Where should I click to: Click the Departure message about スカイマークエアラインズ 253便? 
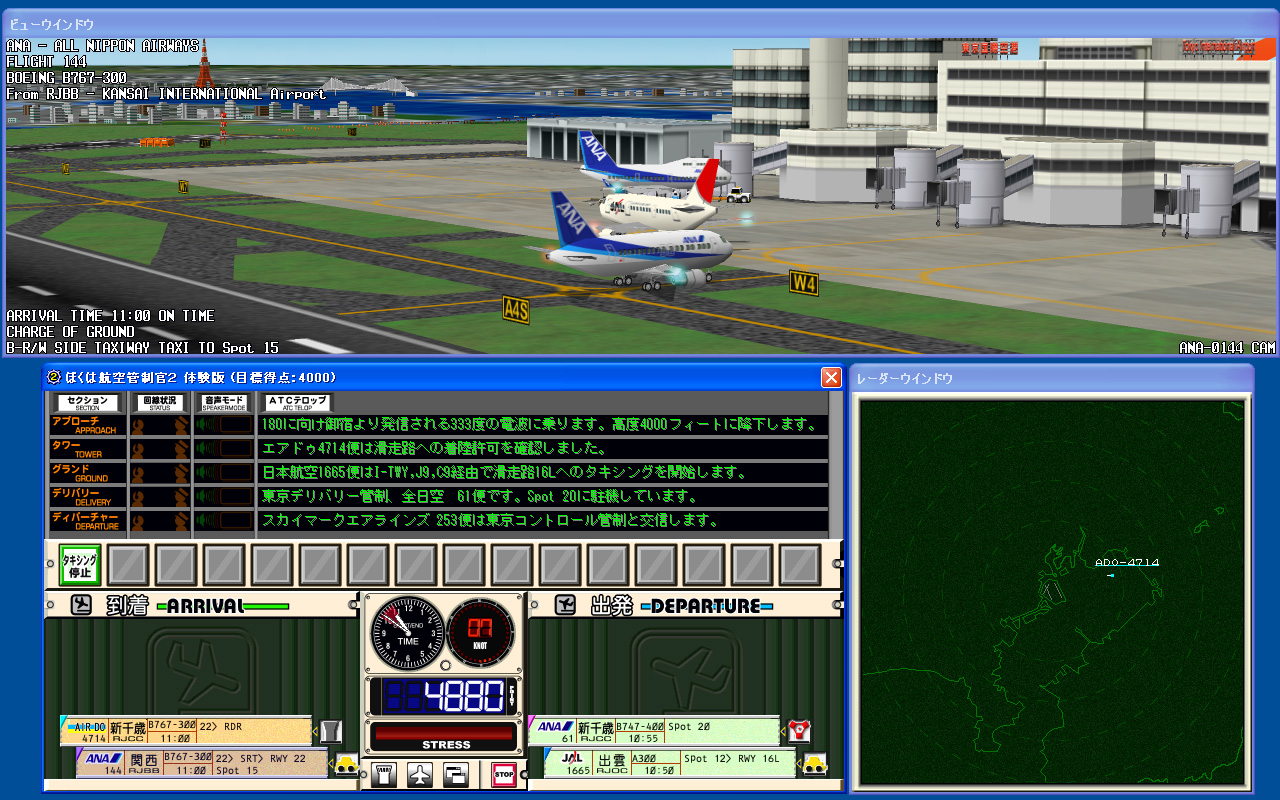click(x=542, y=520)
